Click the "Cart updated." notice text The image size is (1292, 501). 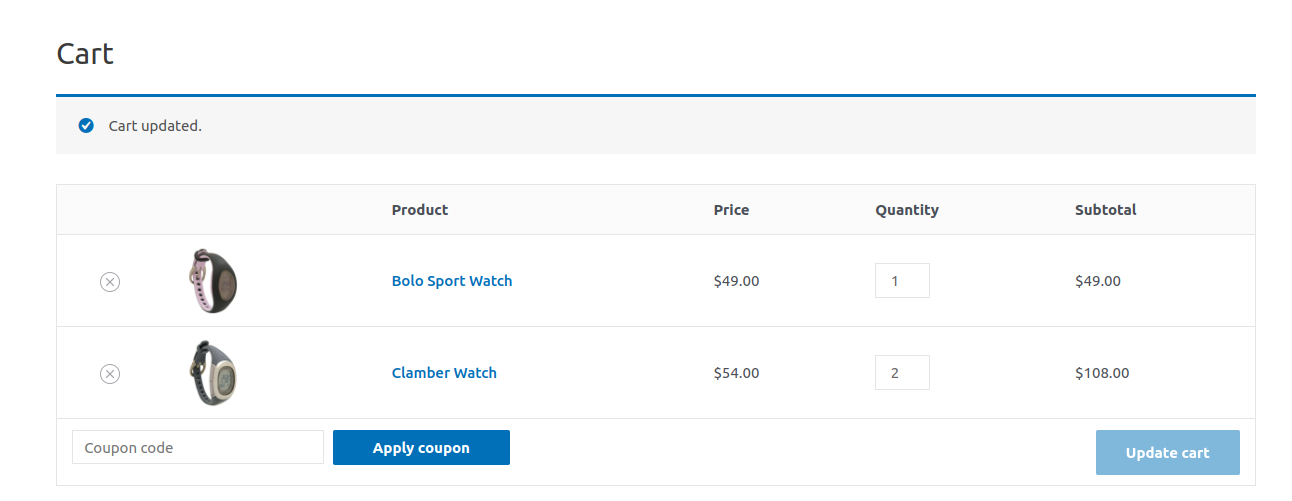155,126
